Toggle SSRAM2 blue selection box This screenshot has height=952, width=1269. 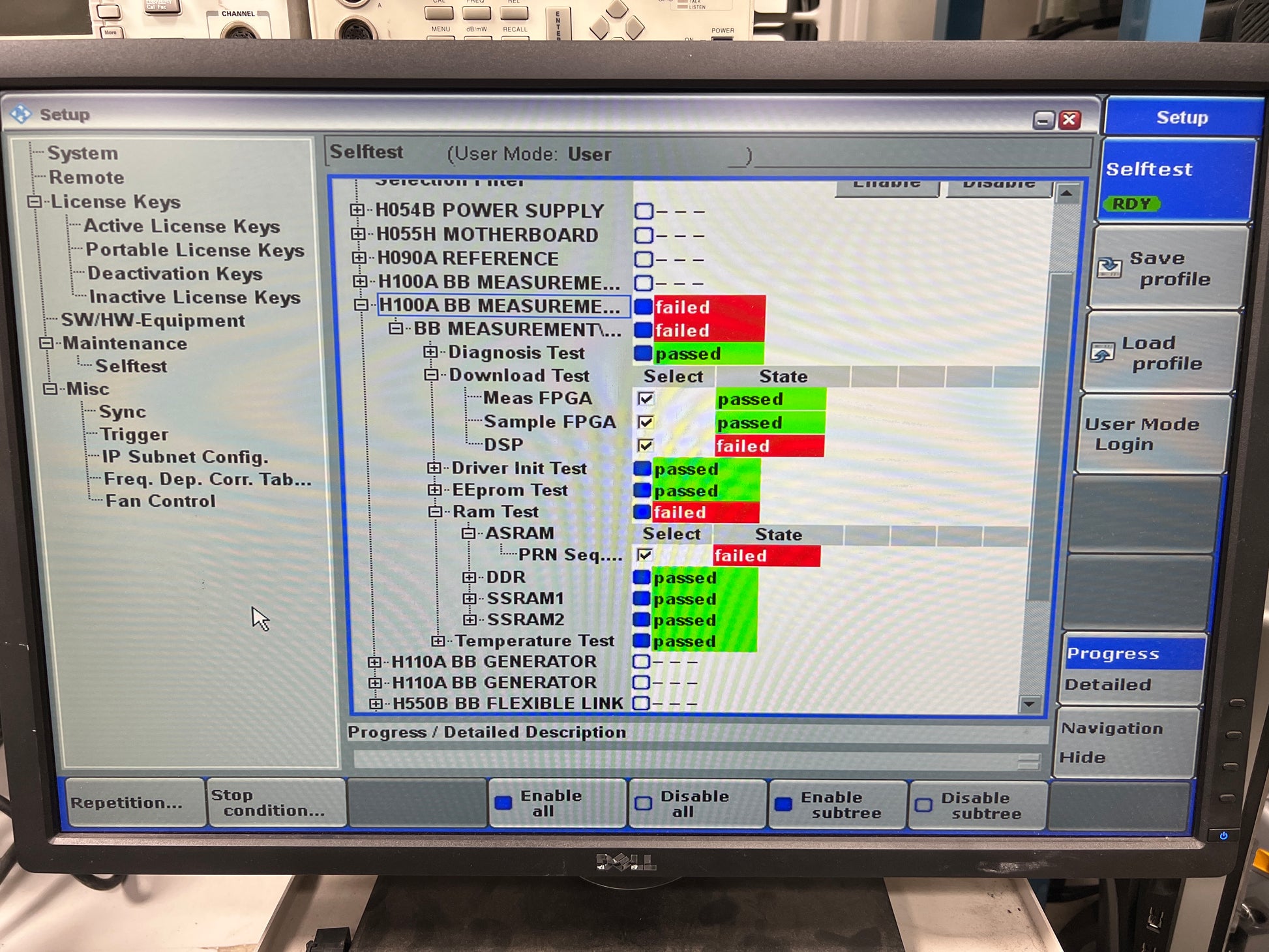click(642, 619)
